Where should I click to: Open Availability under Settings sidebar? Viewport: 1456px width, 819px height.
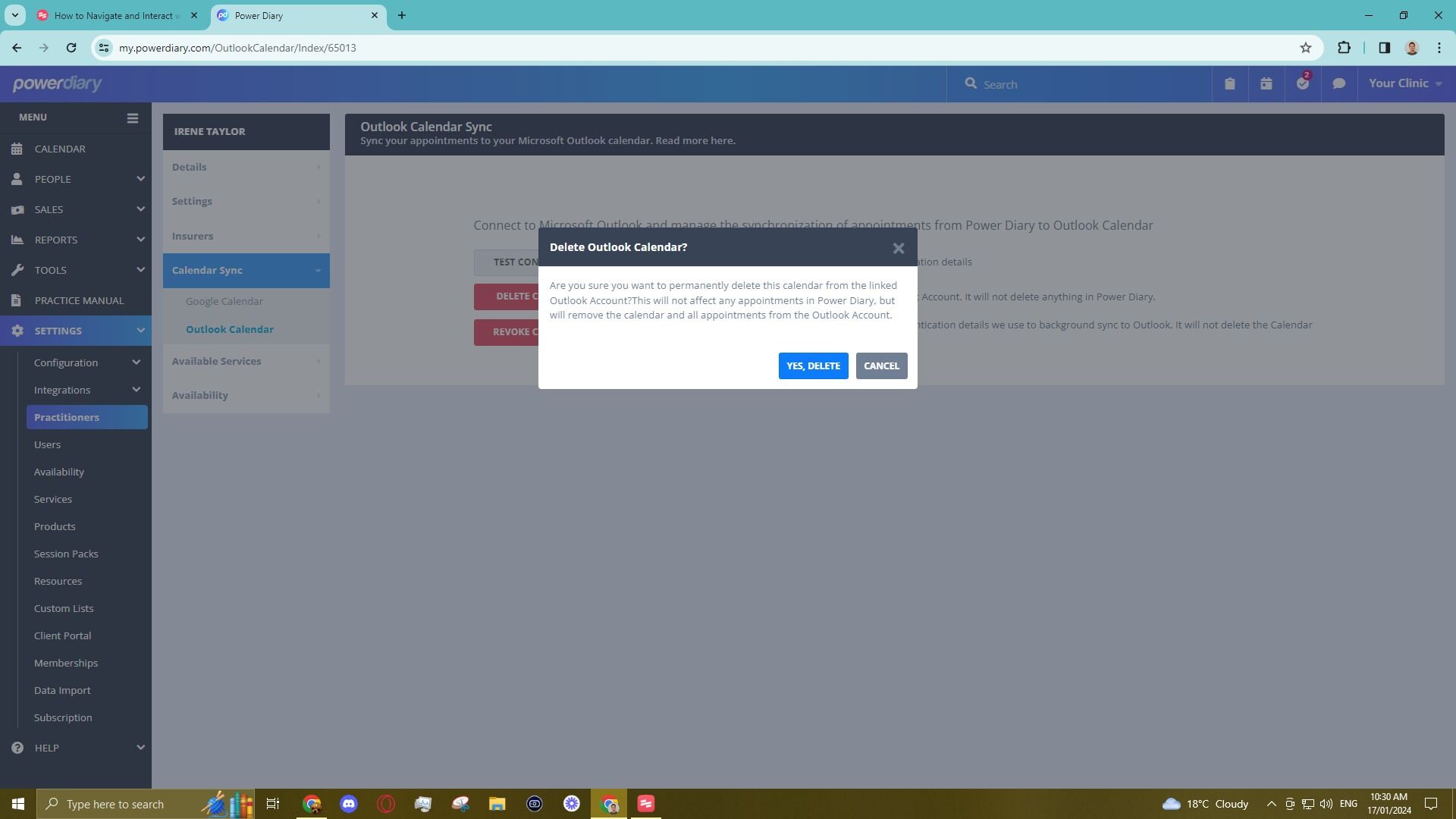point(59,472)
